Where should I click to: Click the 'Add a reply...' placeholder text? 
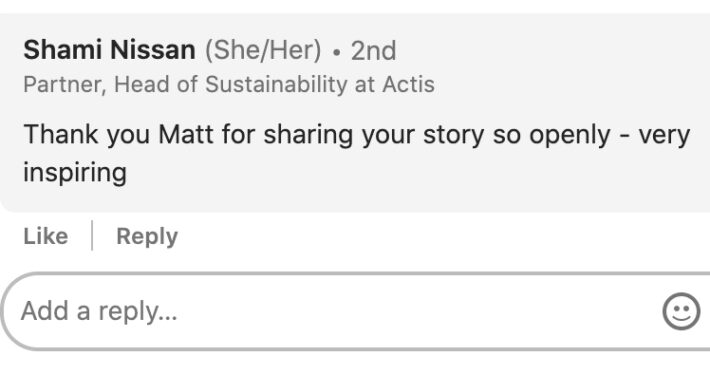coord(99,311)
